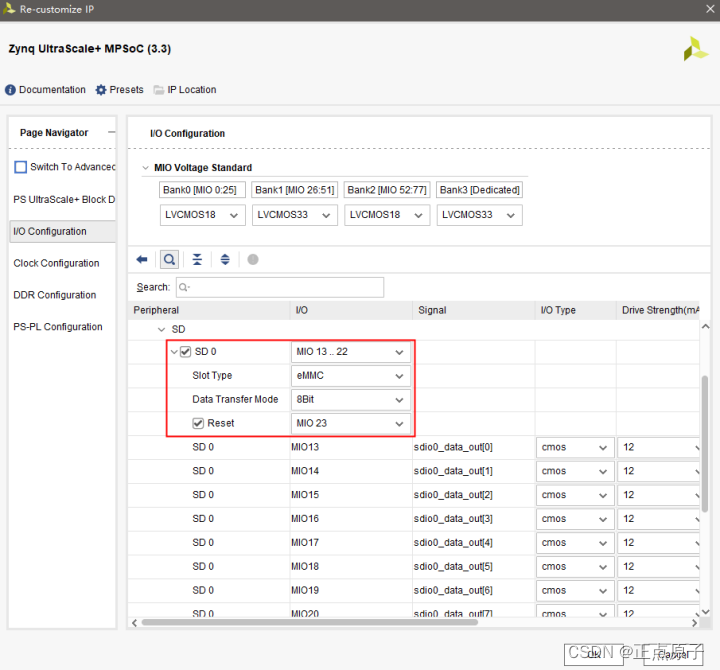Screen dimensions: 720x670
Task: Open the Documentation info link
Action: (x=45, y=90)
